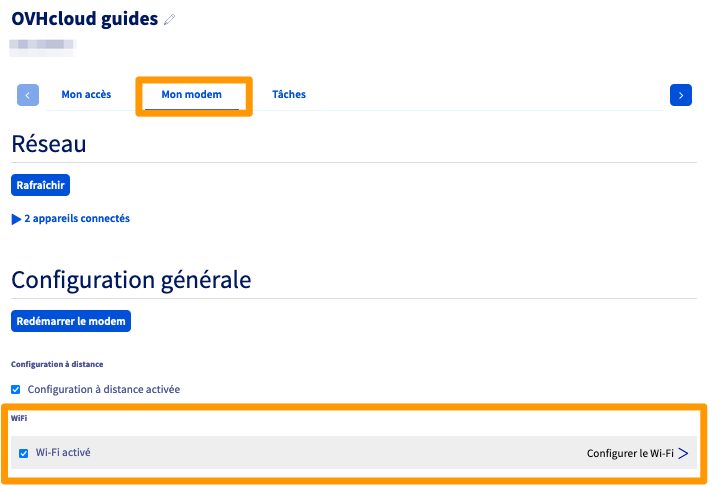Click the OVHcloud guides title

pos(84,19)
